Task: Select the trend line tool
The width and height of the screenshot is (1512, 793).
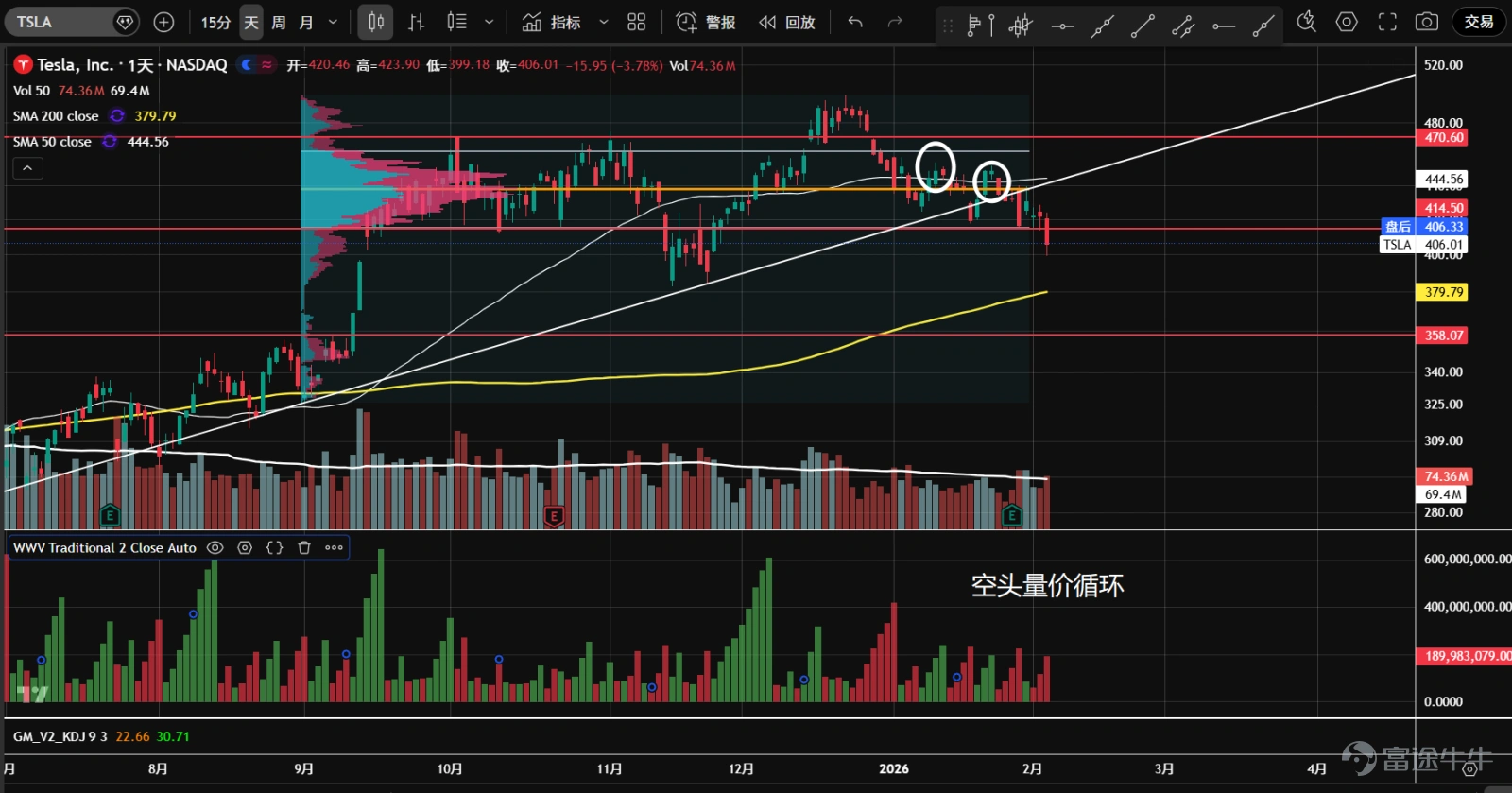Action: [x=1143, y=26]
